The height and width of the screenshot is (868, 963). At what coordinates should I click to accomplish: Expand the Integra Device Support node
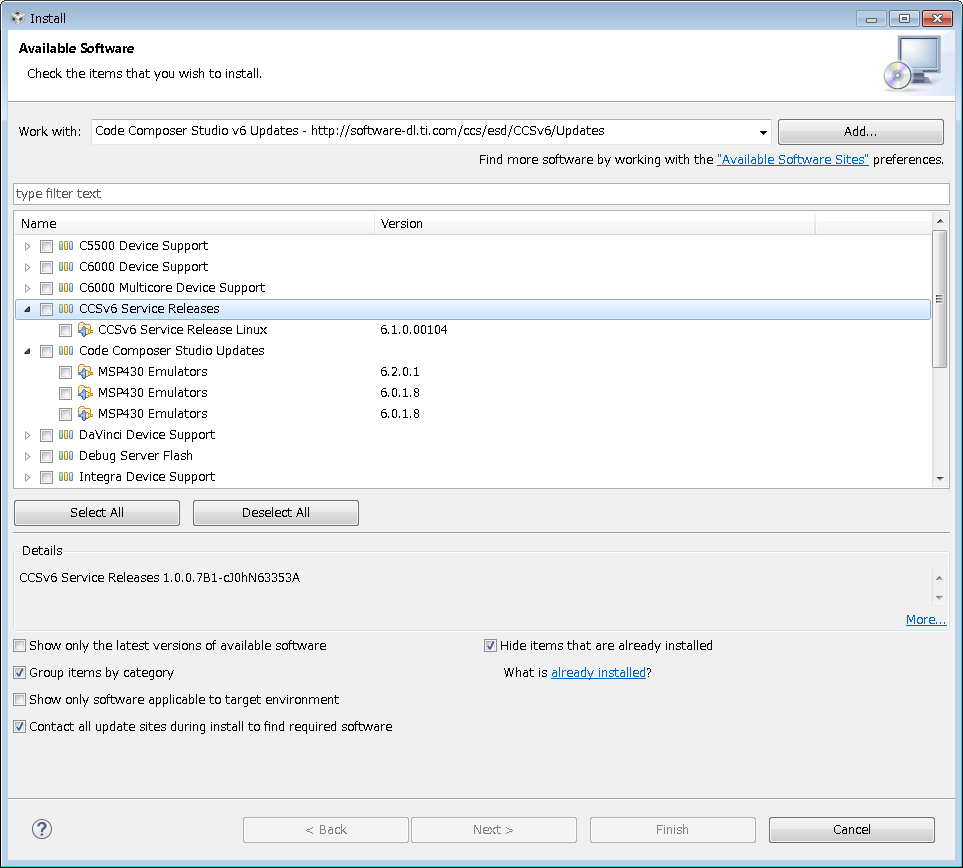click(27, 477)
